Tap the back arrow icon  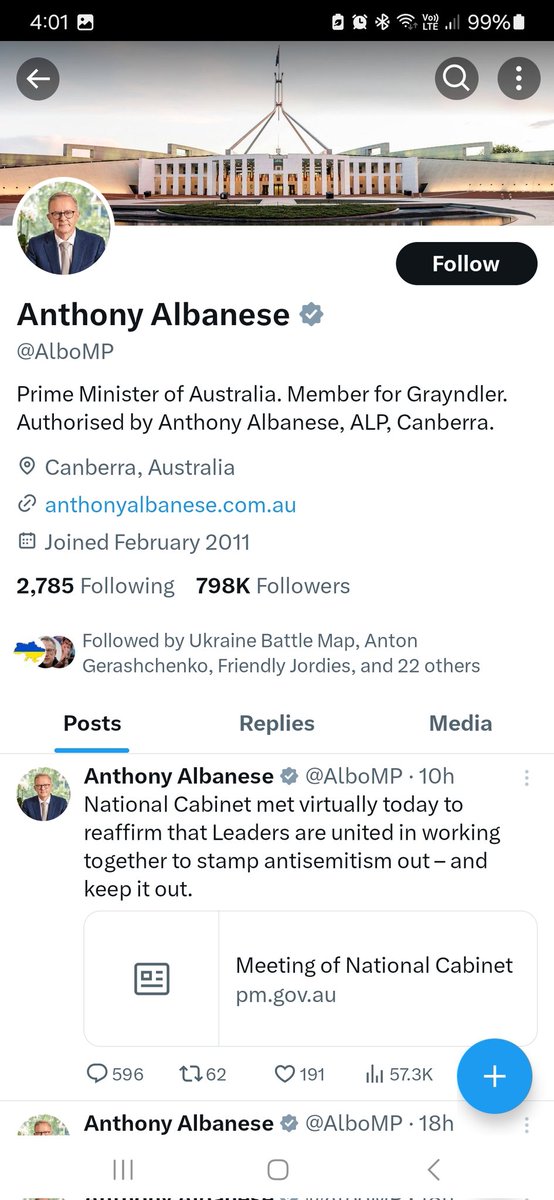click(x=38, y=80)
